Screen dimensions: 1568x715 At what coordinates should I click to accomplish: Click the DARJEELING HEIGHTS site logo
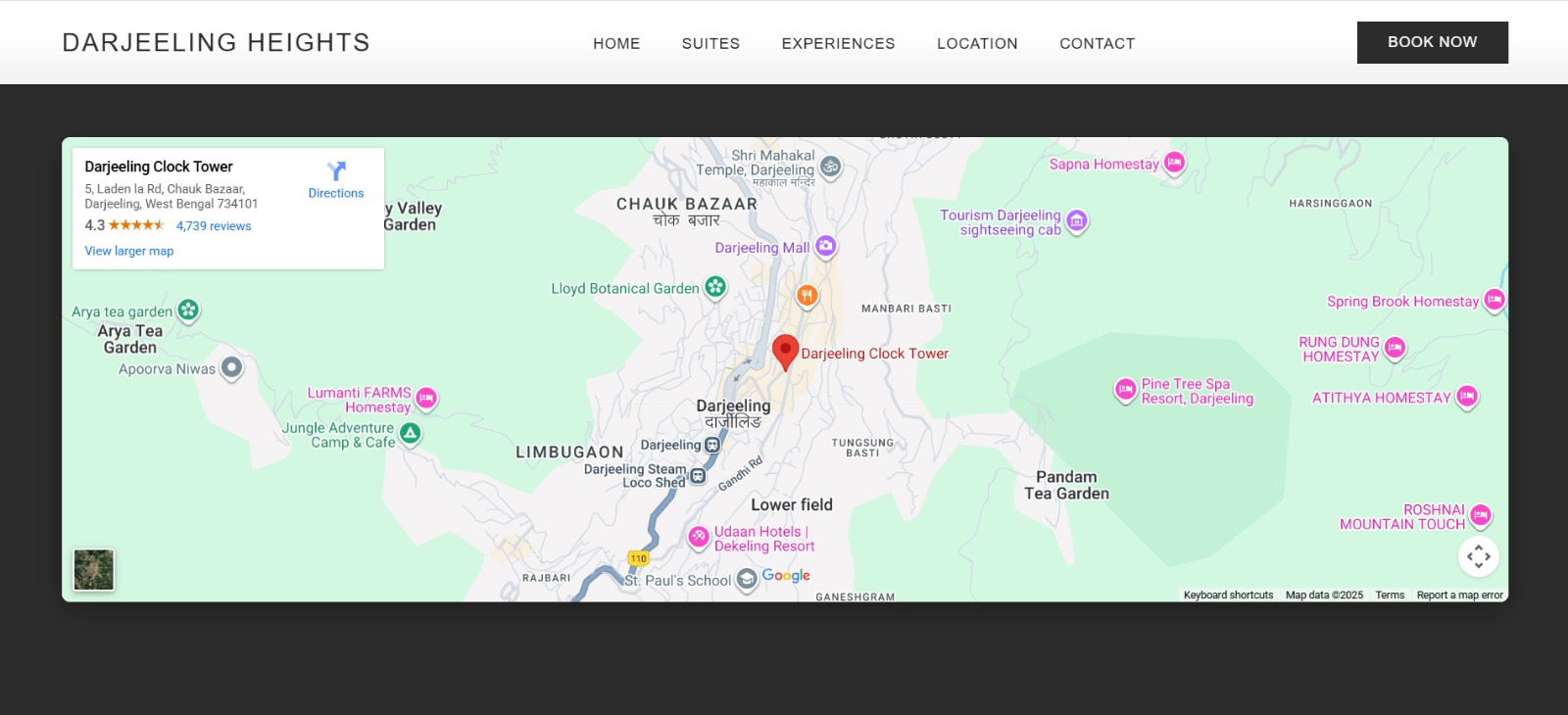click(x=217, y=42)
